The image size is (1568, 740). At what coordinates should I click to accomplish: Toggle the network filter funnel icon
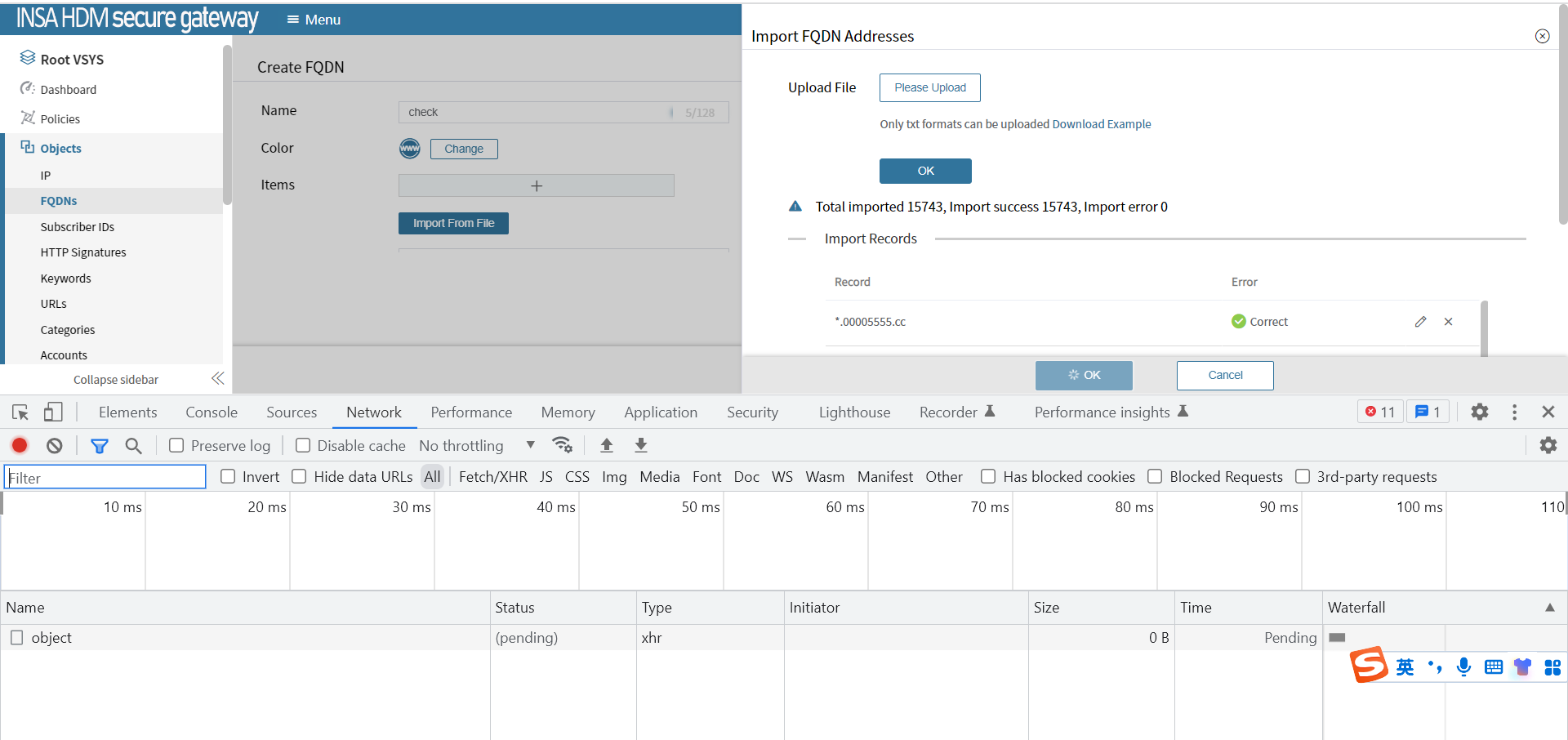click(100, 445)
